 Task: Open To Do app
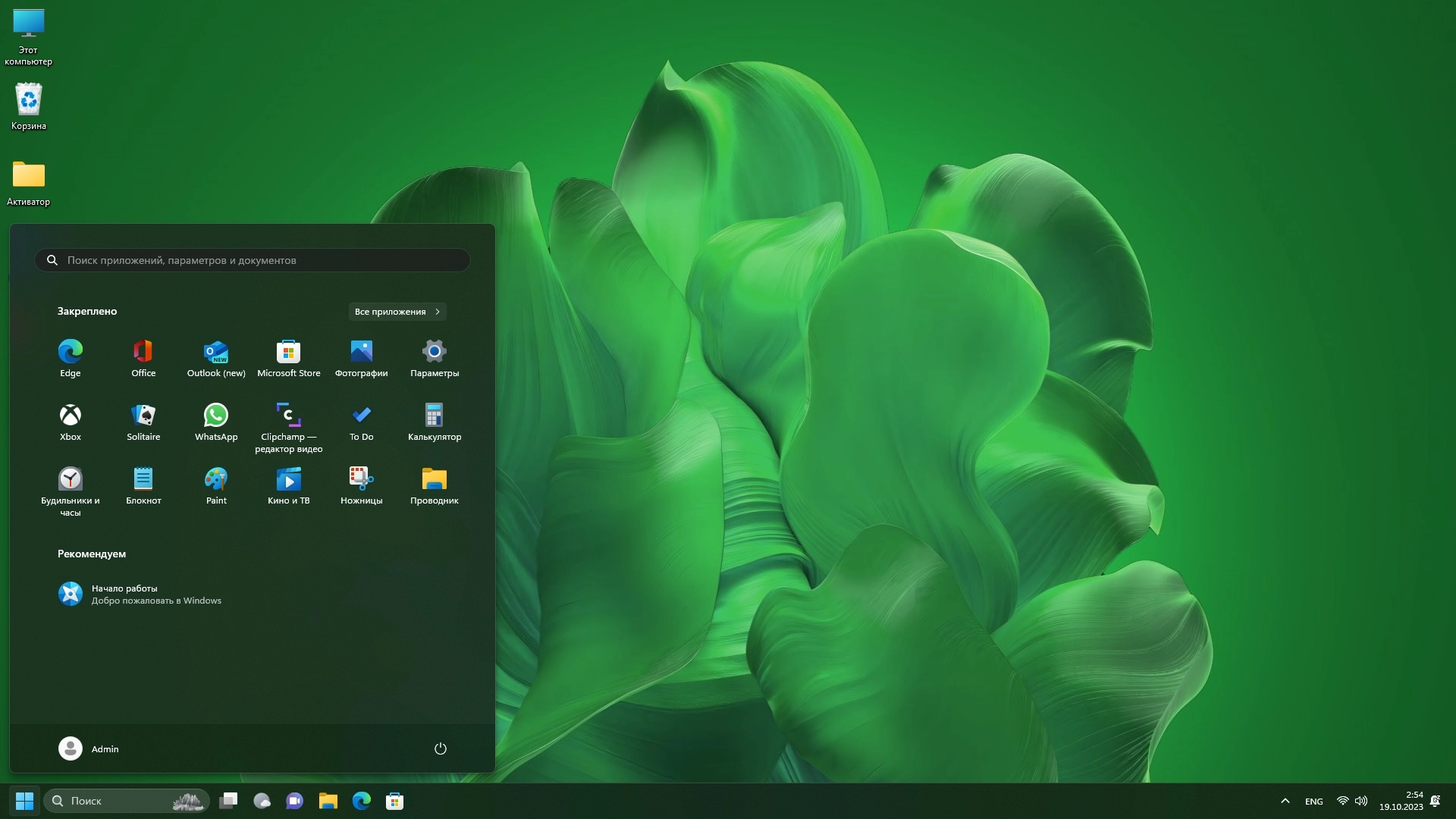(361, 422)
